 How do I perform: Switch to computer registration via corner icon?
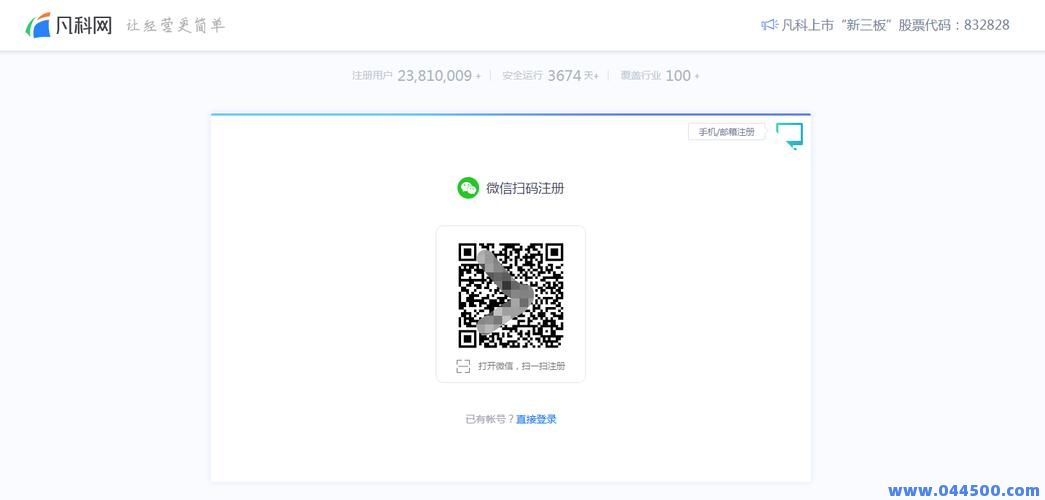click(790, 136)
